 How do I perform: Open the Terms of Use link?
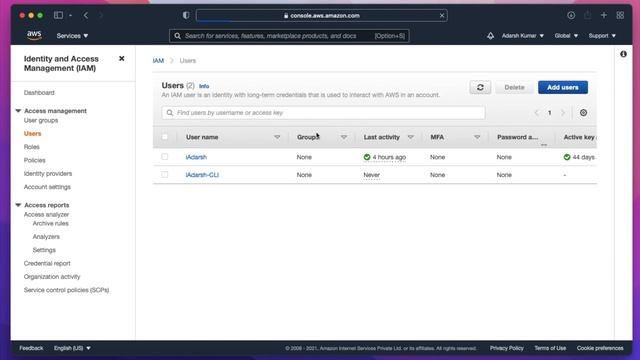pyautogui.click(x=550, y=348)
